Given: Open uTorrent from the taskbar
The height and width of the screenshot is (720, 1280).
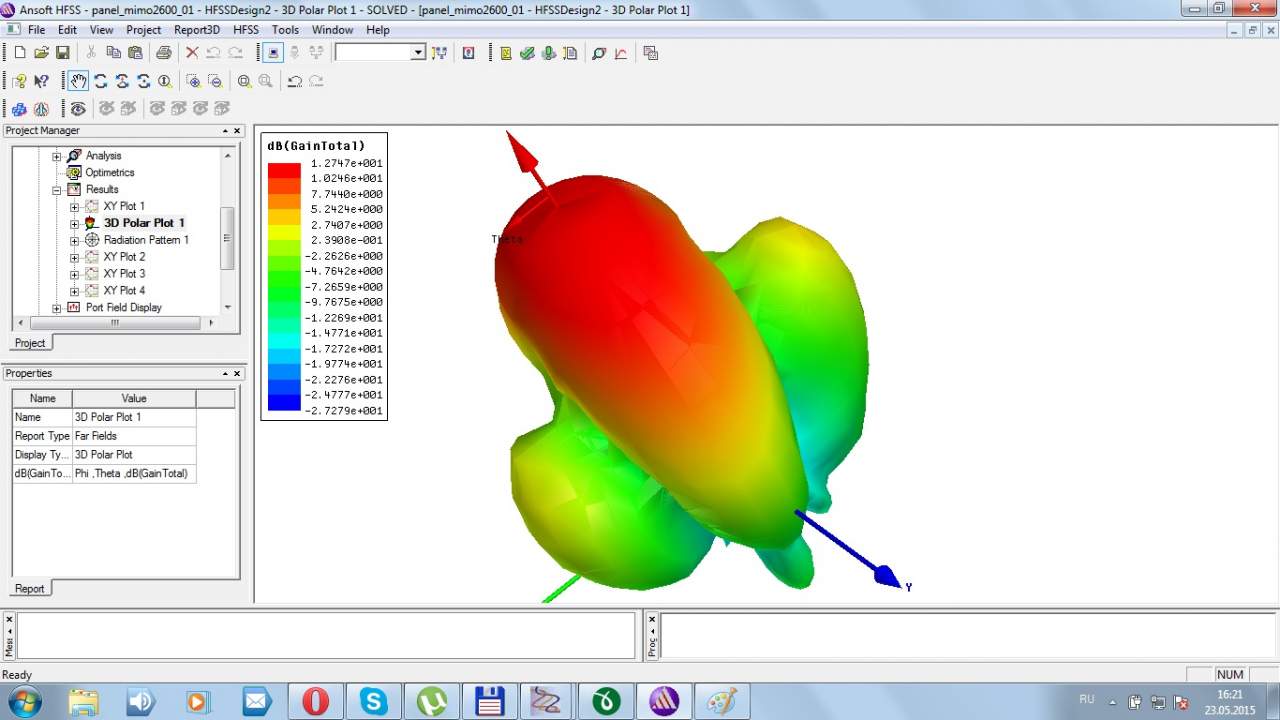Looking at the screenshot, I should click(431, 701).
